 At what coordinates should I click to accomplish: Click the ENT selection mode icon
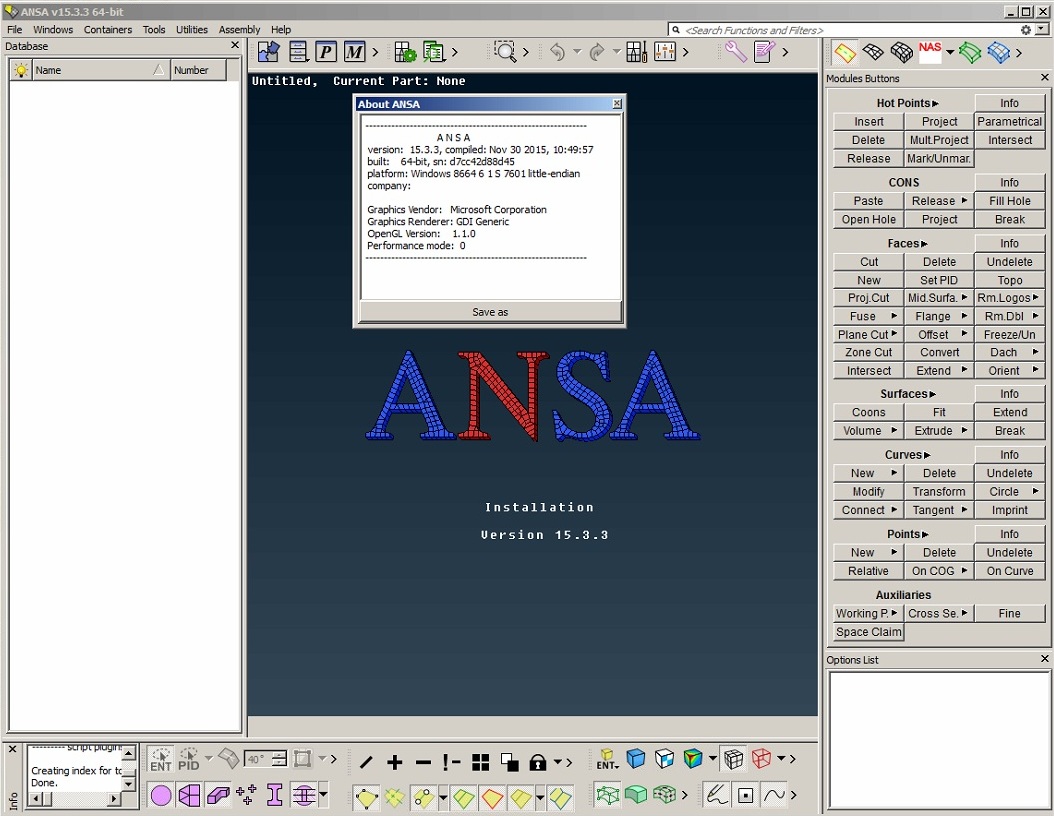tap(161, 760)
